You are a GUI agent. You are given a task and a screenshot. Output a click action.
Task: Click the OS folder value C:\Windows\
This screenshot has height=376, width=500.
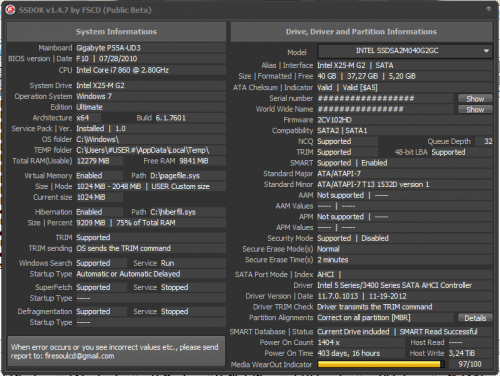pyautogui.click(x=98, y=139)
